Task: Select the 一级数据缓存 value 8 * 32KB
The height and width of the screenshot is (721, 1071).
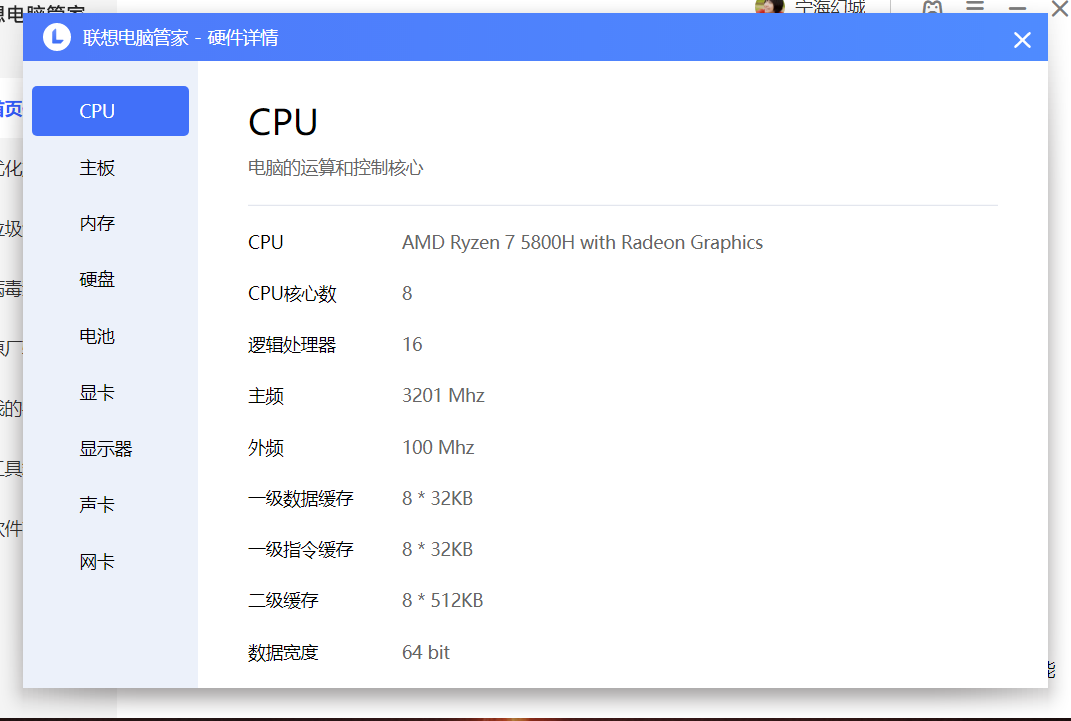Action: (437, 498)
